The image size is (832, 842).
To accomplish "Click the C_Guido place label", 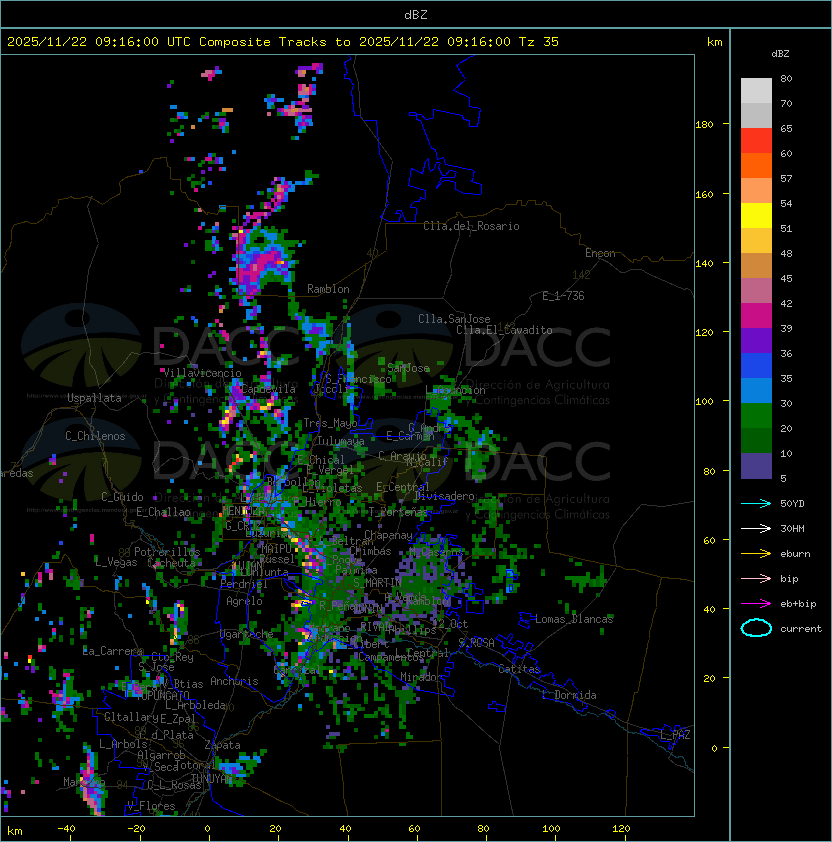I will pyautogui.click(x=122, y=497).
